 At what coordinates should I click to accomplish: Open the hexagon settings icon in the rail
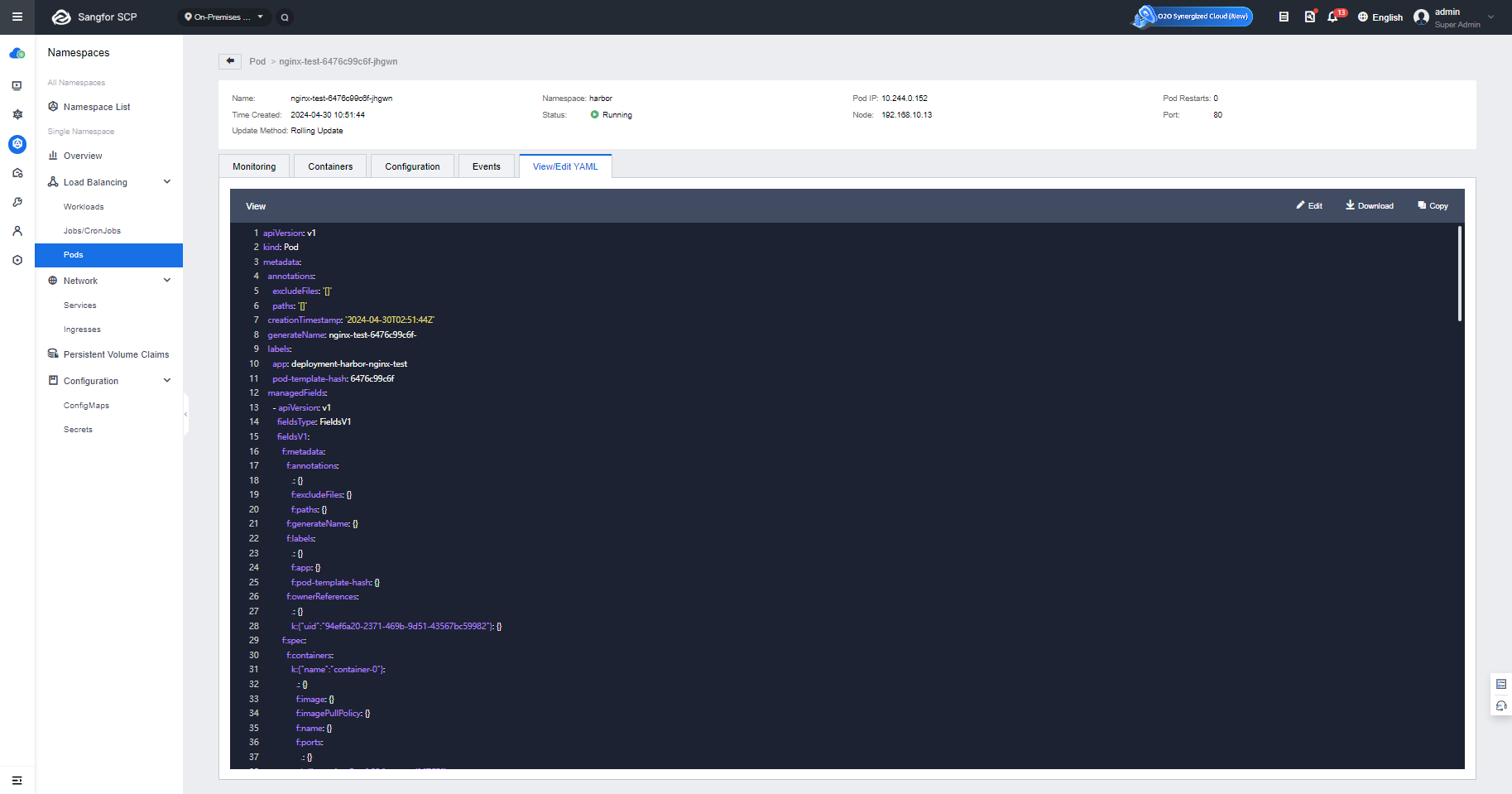tap(17, 260)
